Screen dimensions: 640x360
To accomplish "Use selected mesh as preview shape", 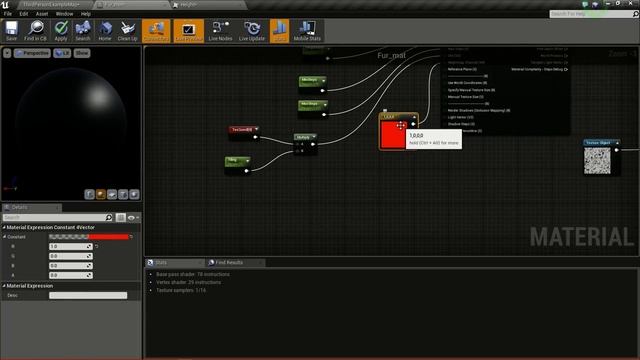I will pos(134,194).
